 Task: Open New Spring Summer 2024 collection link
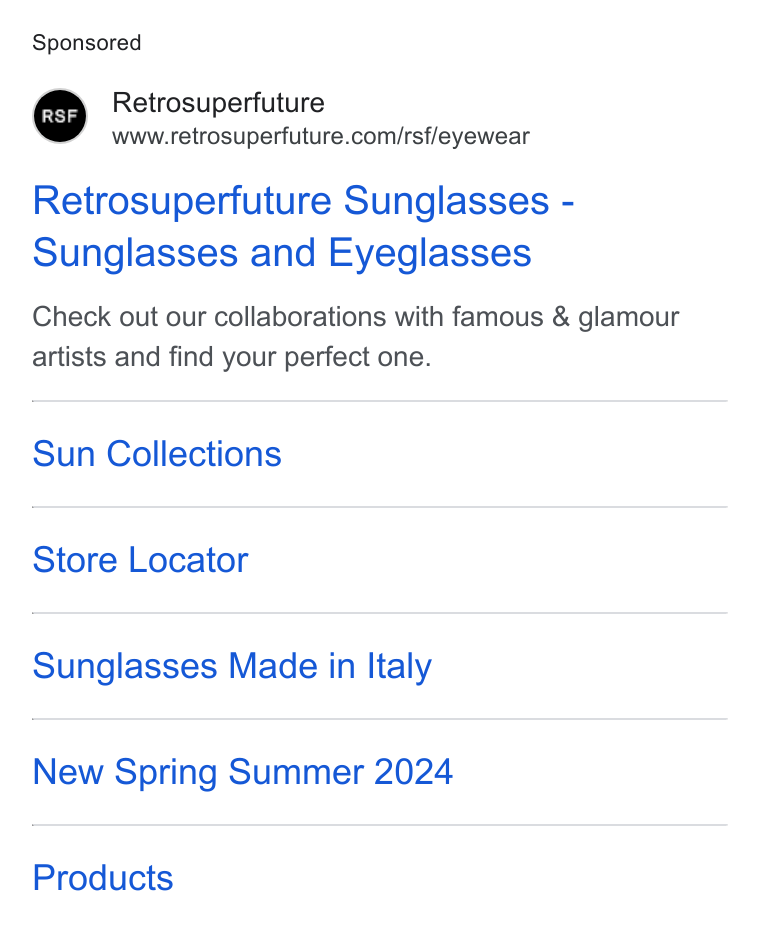pyautogui.click(x=243, y=773)
